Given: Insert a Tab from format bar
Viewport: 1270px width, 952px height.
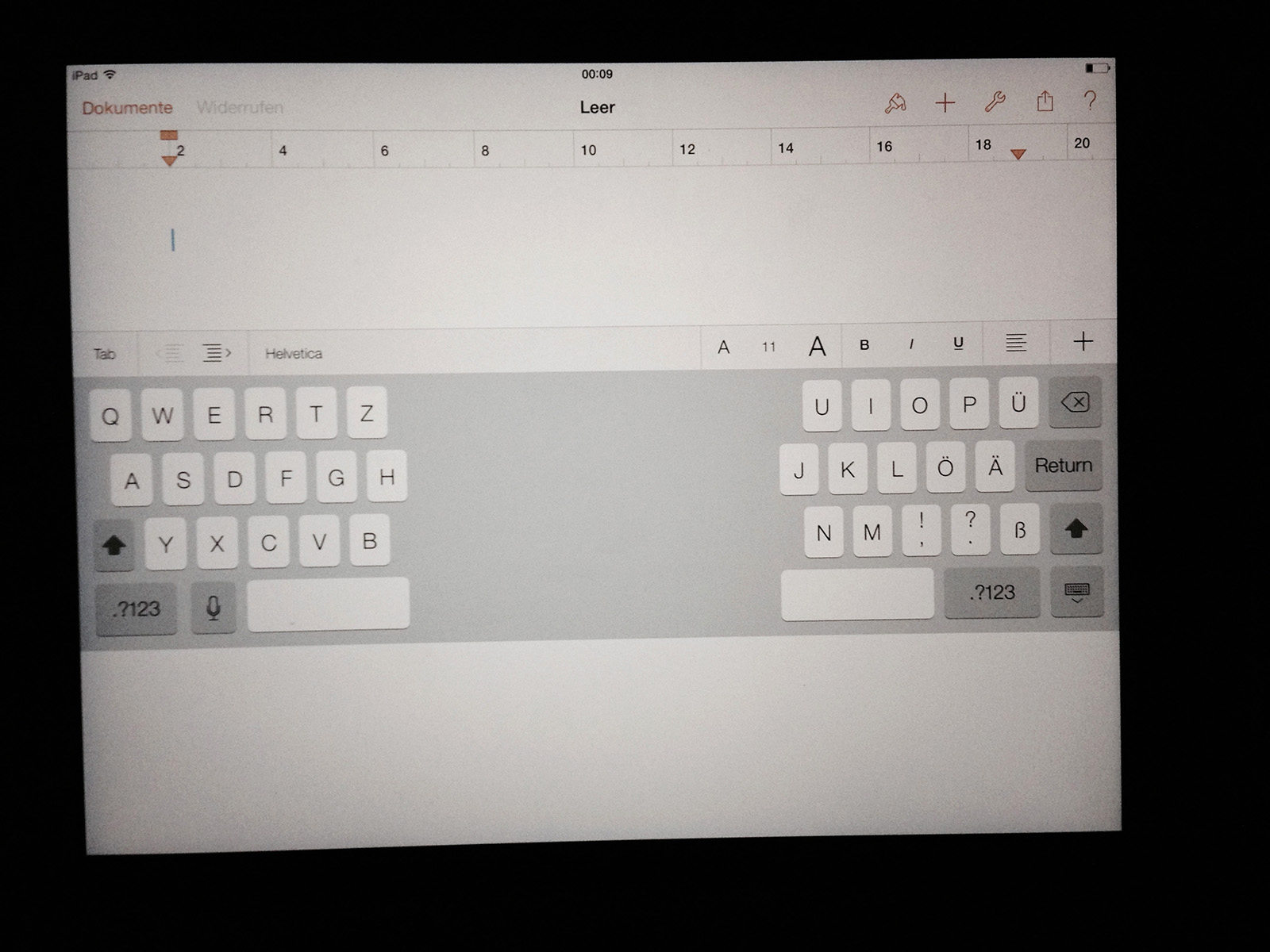Looking at the screenshot, I should [105, 354].
